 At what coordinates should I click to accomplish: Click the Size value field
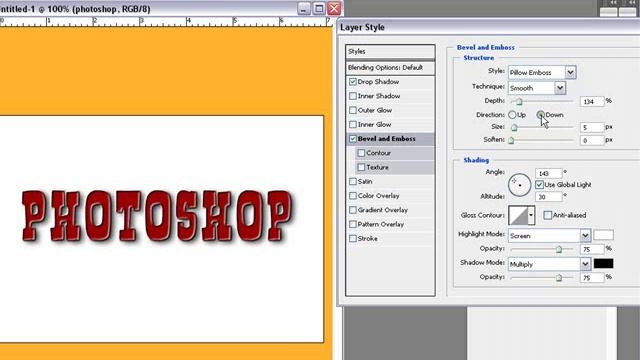pyautogui.click(x=592, y=127)
